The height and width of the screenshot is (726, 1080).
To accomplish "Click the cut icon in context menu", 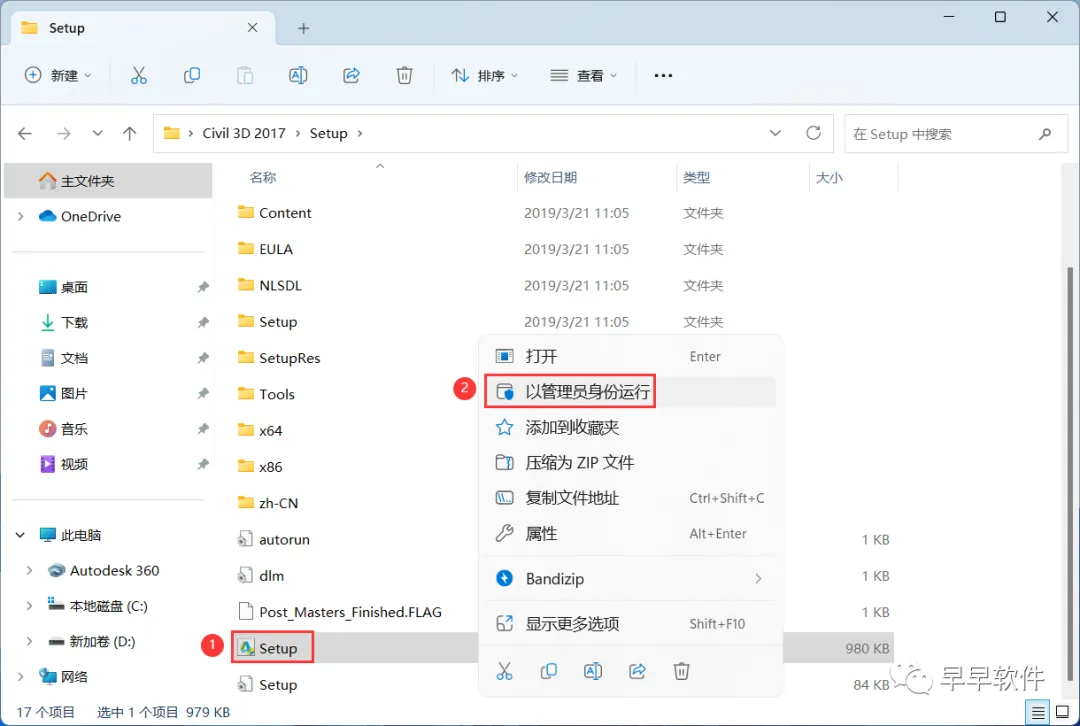I will pyautogui.click(x=504, y=671).
